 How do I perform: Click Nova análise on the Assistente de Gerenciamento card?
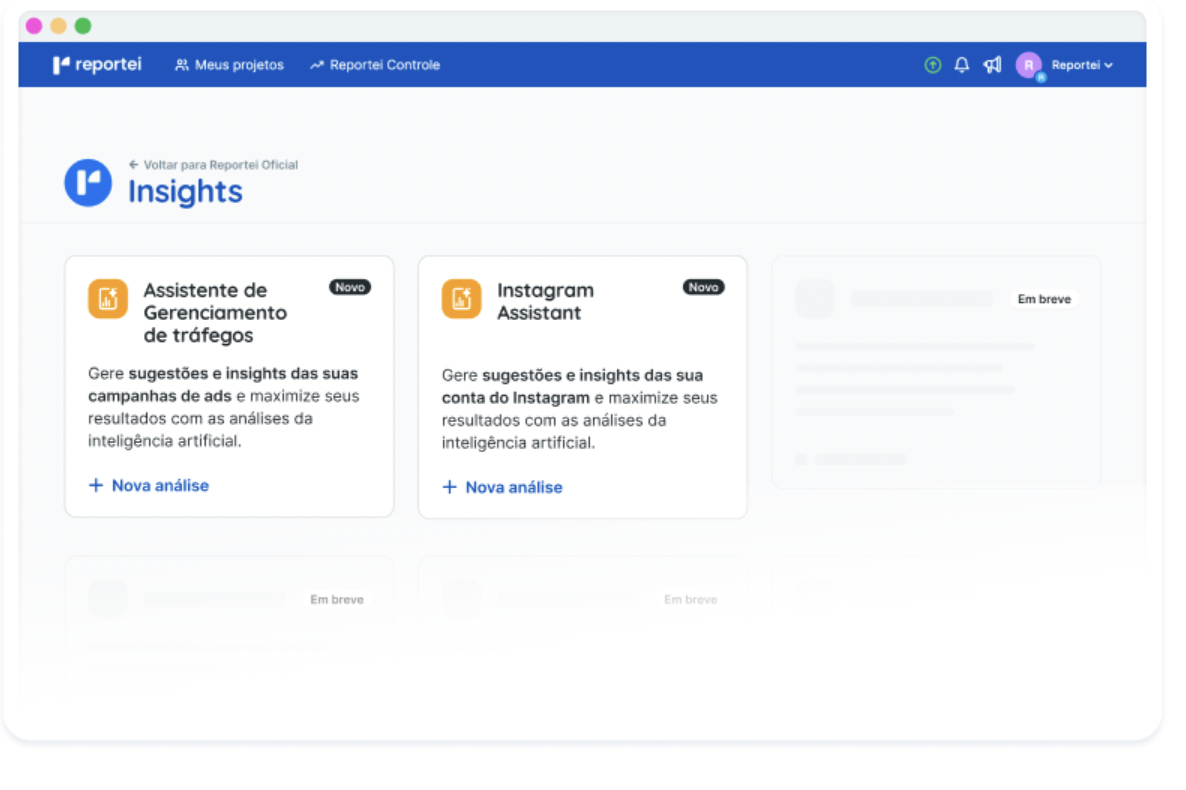148,486
